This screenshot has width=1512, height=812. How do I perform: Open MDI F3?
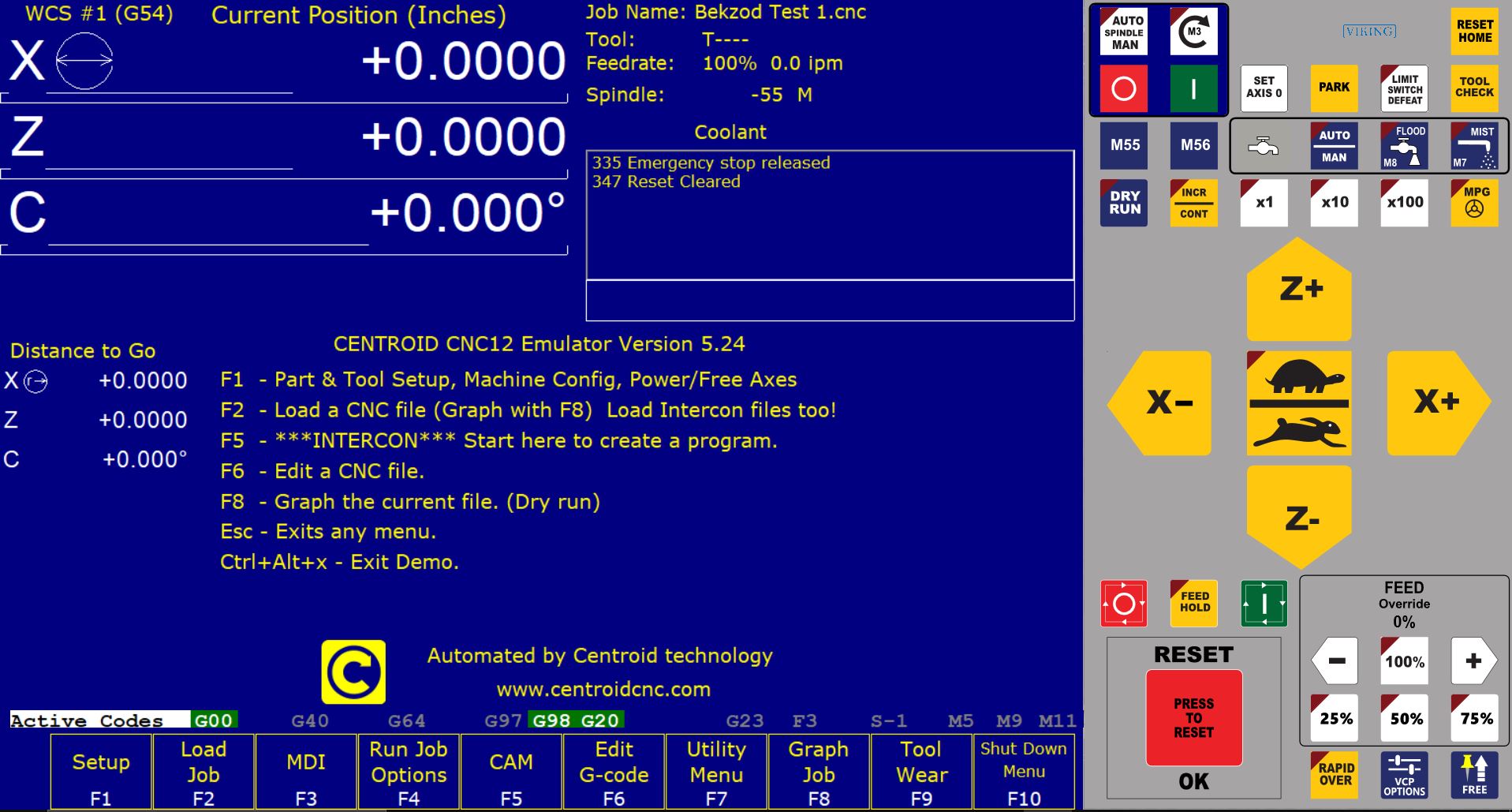(x=306, y=772)
